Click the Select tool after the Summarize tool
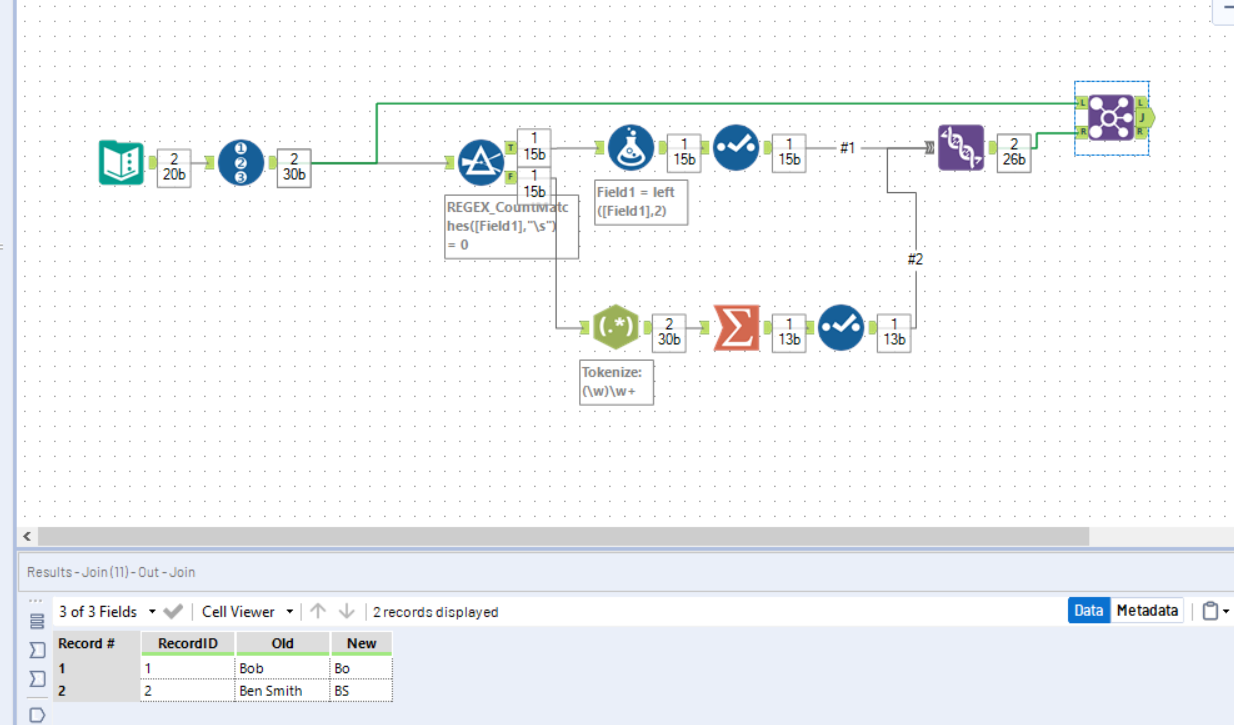 (840, 326)
